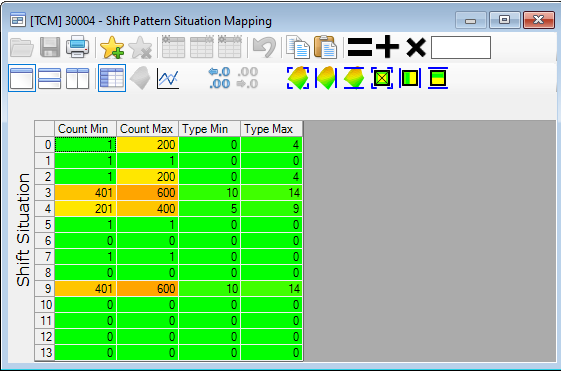This screenshot has height=375, width=561.
Task: Click the Save floppy disk icon
Action: click(x=50, y=47)
